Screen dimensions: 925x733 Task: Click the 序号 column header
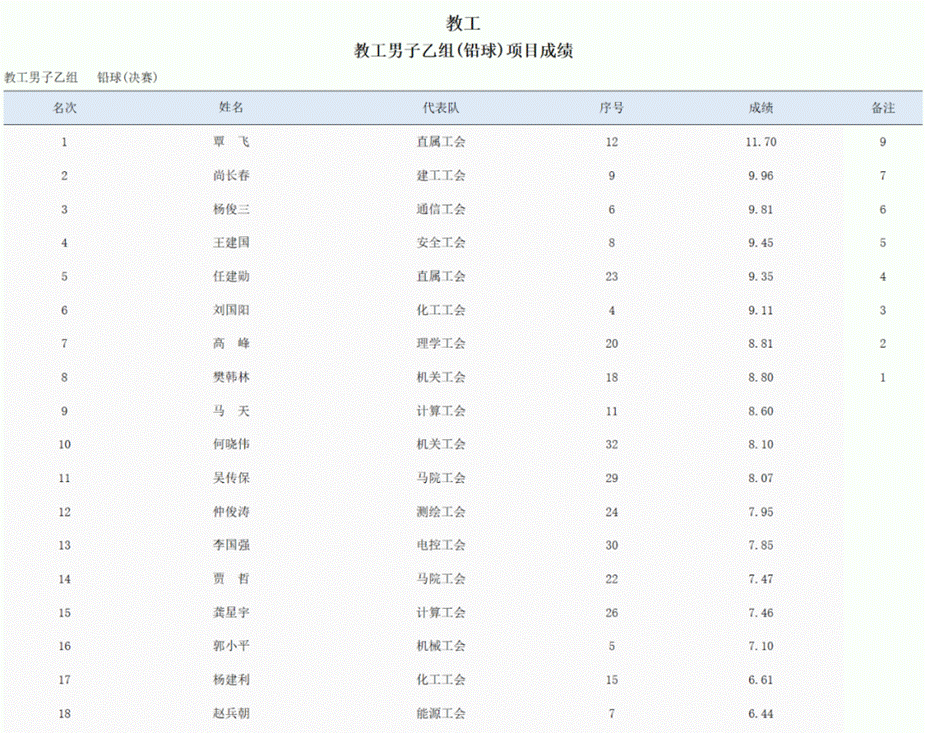(x=612, y=108)
